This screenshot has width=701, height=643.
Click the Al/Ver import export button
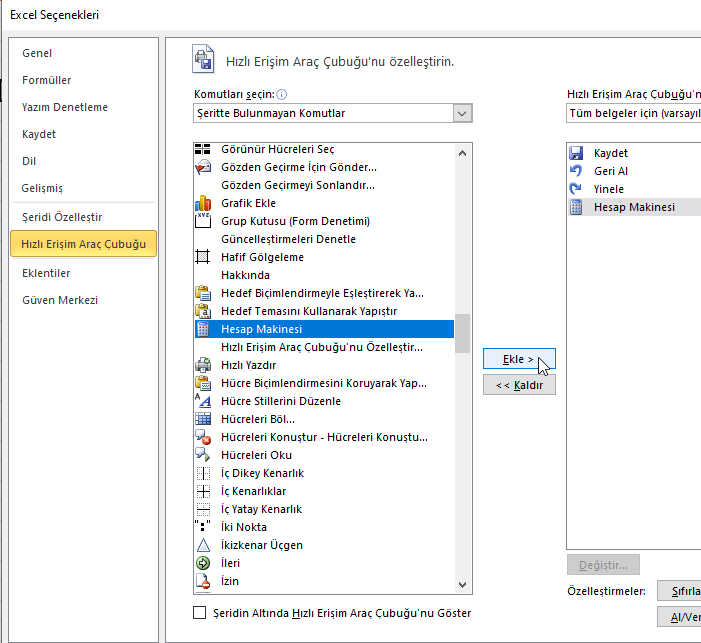[679, 617]
